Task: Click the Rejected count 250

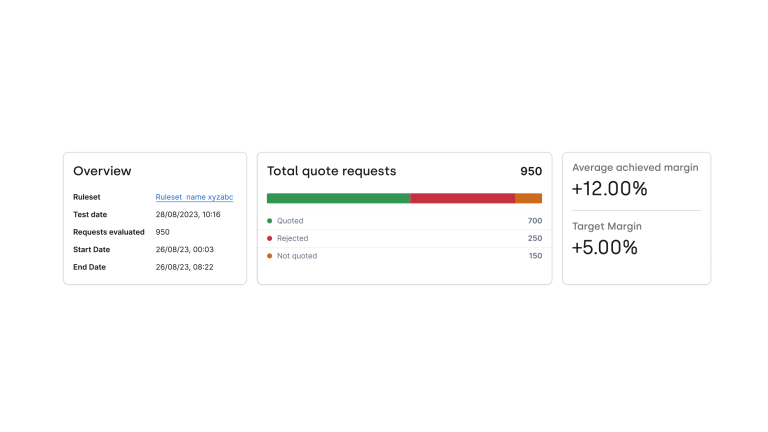Action: pos(535,239)
